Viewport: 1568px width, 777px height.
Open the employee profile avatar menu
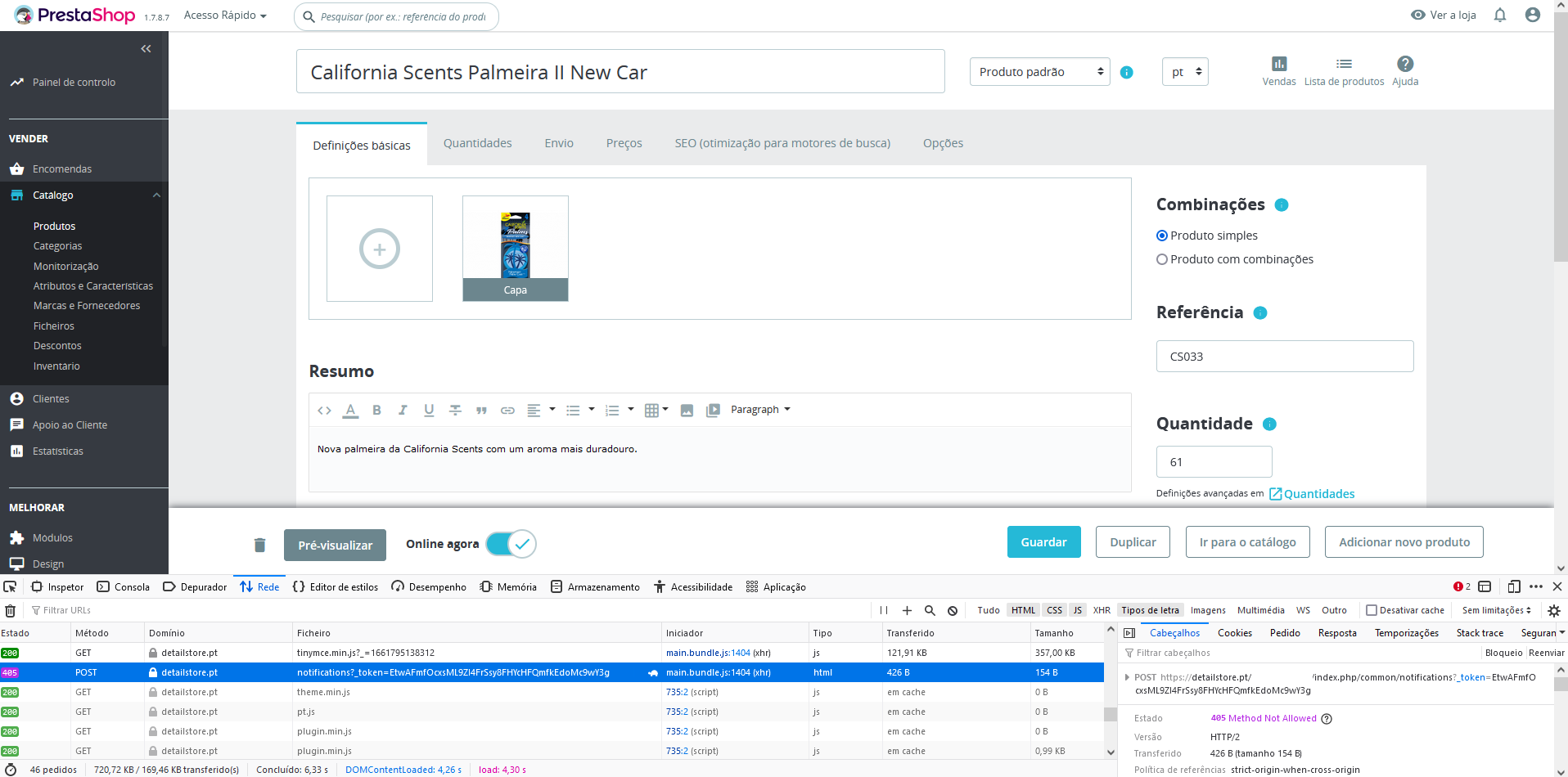tap(1533, 15)
